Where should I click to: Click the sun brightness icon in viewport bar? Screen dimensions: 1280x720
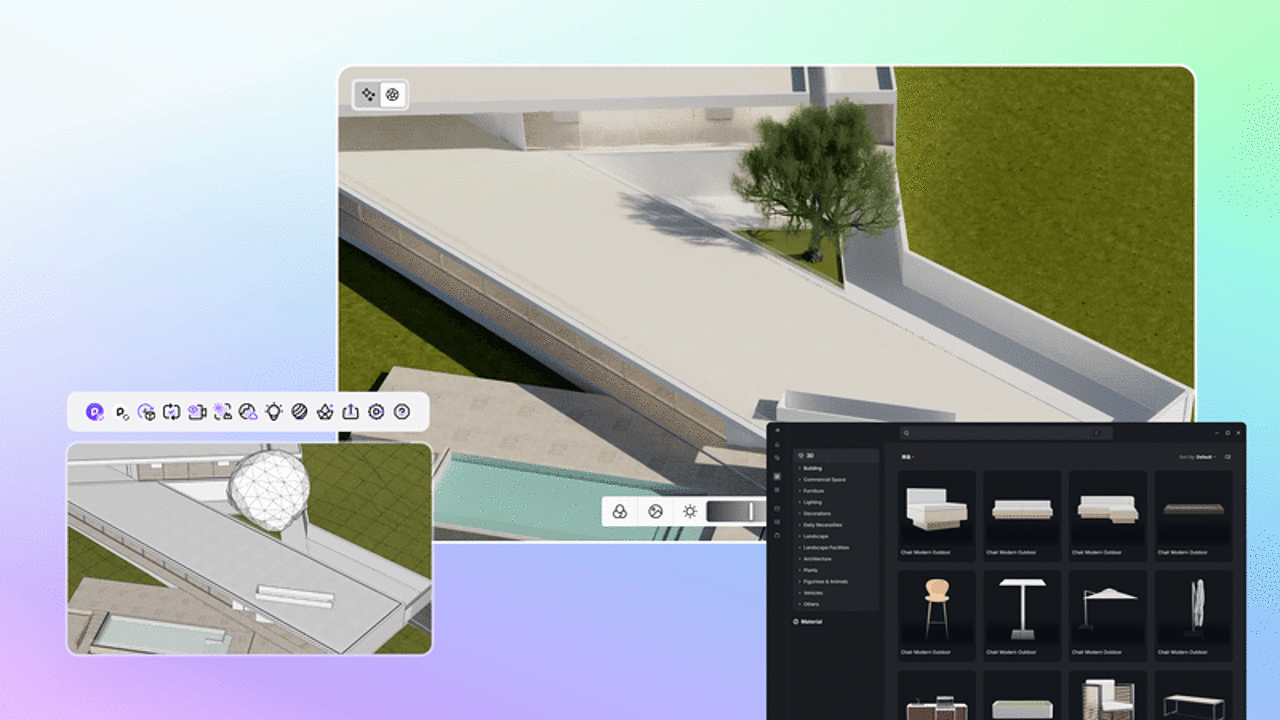[x=690, y=511]
